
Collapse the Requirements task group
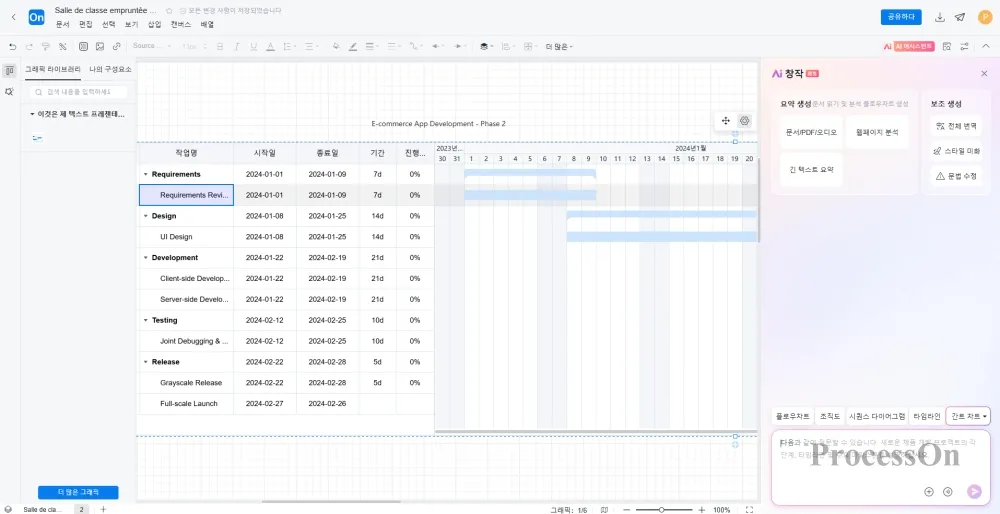[x=145, y=174]
